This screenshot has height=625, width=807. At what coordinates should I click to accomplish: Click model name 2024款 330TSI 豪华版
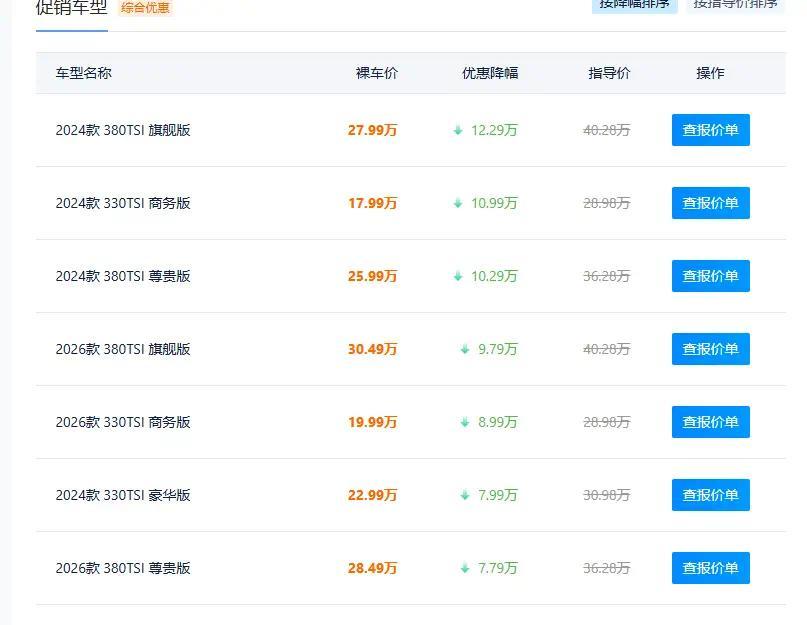[123, 495]
